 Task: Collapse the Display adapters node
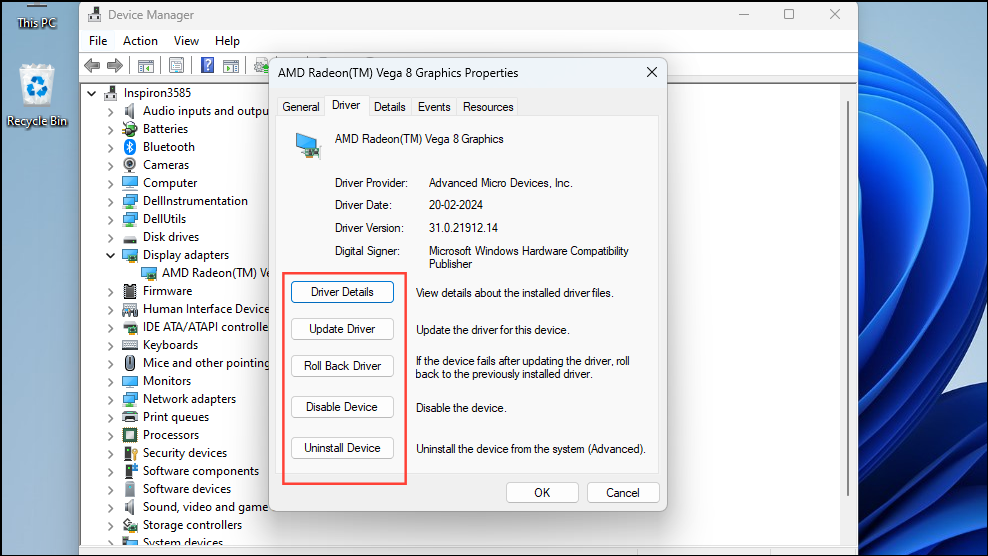(x=110, y=255)
